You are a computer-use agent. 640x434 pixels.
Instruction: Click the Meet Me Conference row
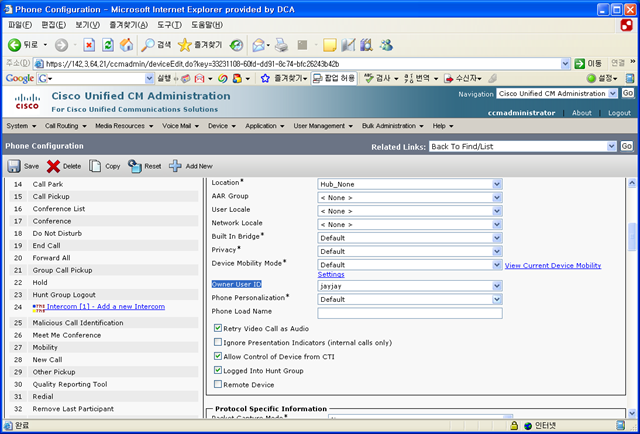(104, 335)
